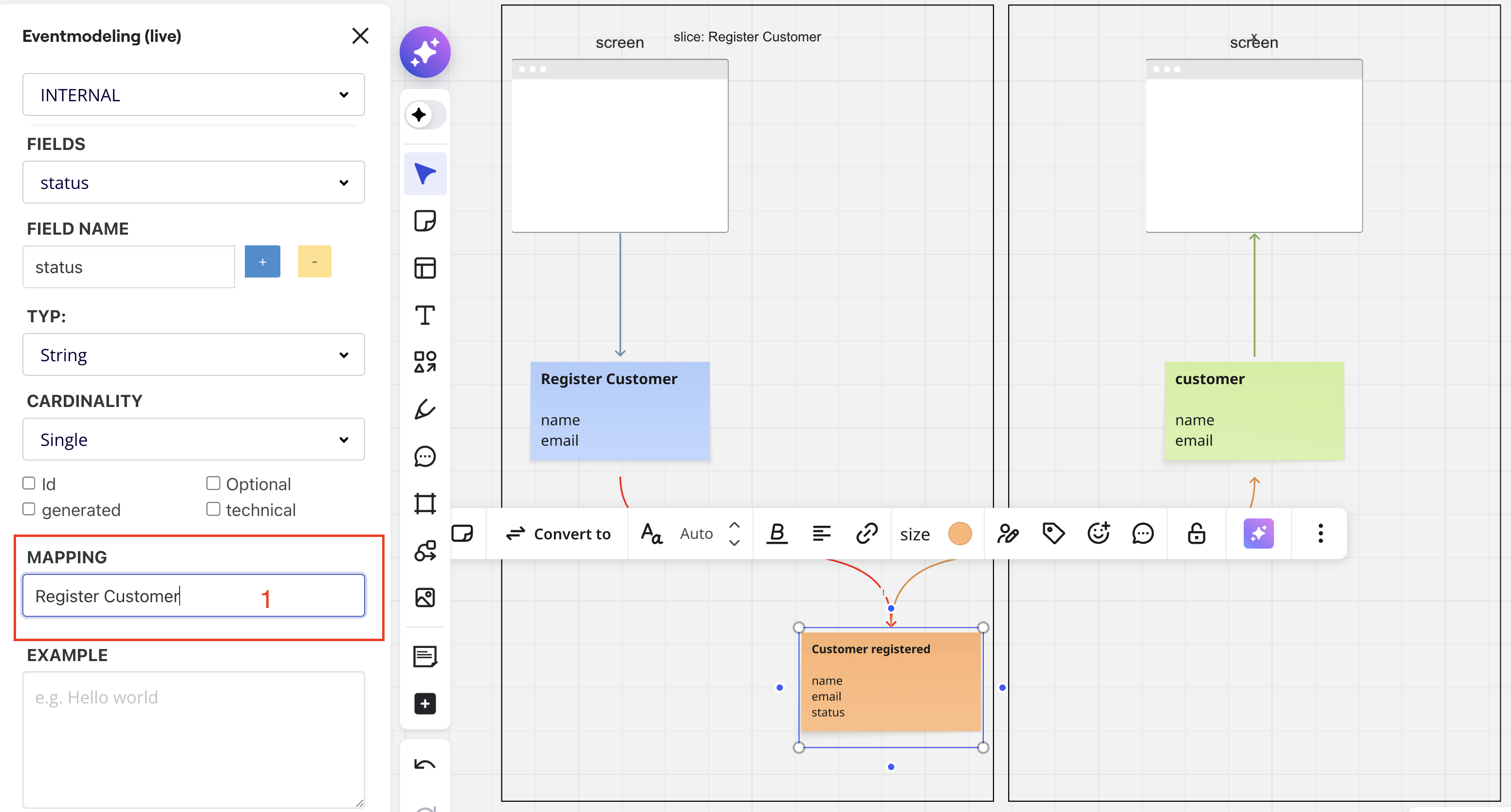The image size is (1511, 812).
Task: Open the orange color swatch
Action: pos(959,534)
